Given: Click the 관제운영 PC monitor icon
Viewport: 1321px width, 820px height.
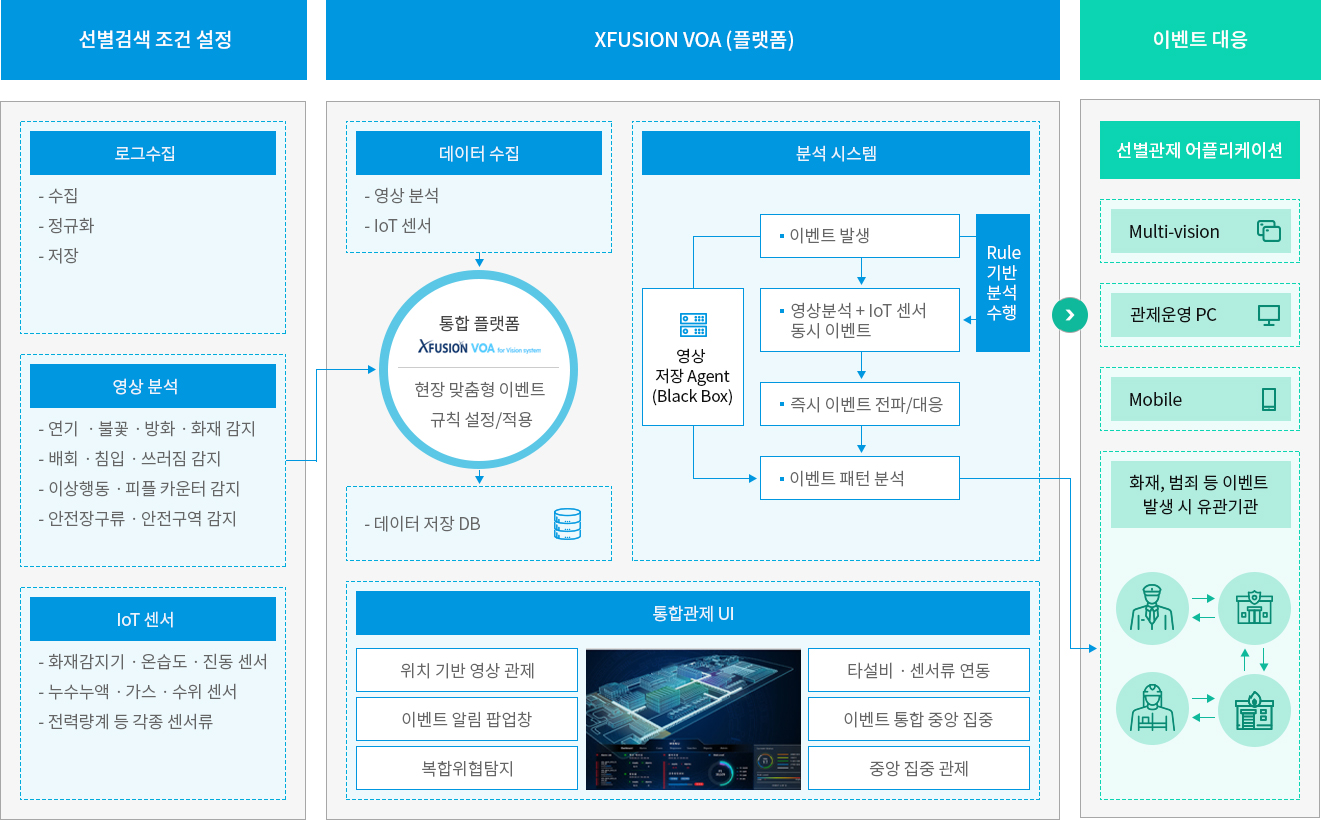Looking at the screenshot, I should pyautogui.click(x=1269, y=315).
